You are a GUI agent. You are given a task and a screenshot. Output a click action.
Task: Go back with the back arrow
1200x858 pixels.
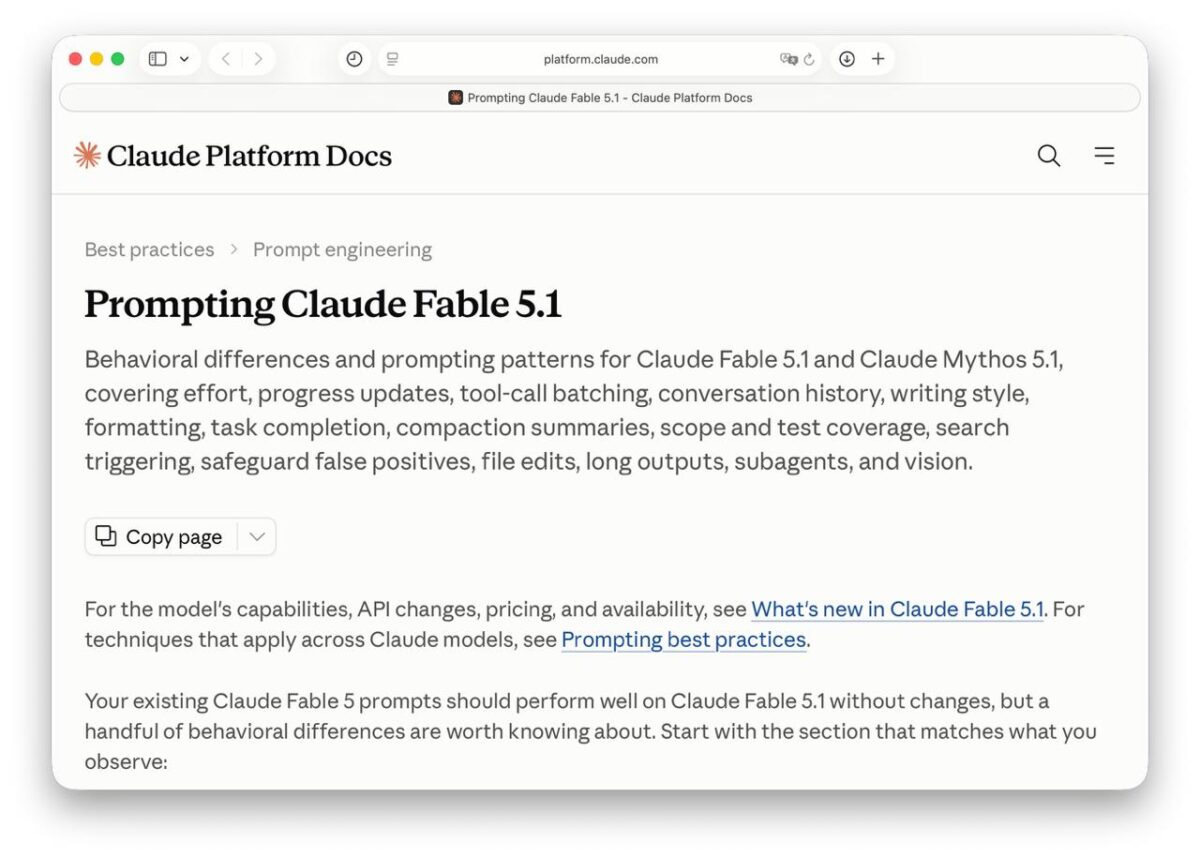pyautogui.click(x=226, y=59)
